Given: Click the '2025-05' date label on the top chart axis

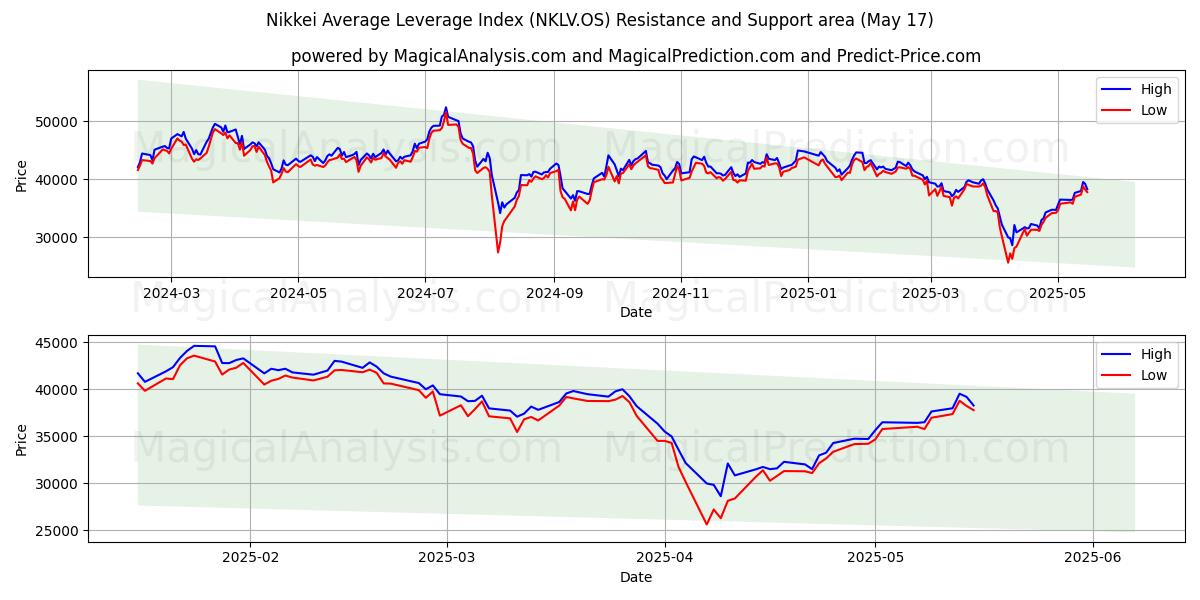Looking at the screenshot, I should pyautogui.click(x=1058, y=294).
